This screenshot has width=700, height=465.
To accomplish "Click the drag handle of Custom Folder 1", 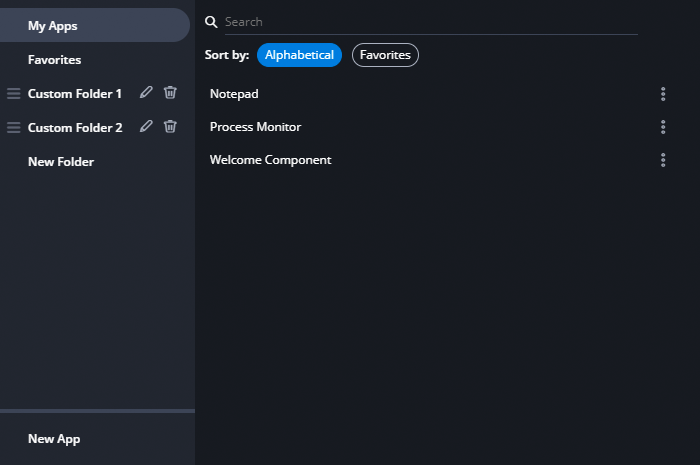I will click(13, 94).
